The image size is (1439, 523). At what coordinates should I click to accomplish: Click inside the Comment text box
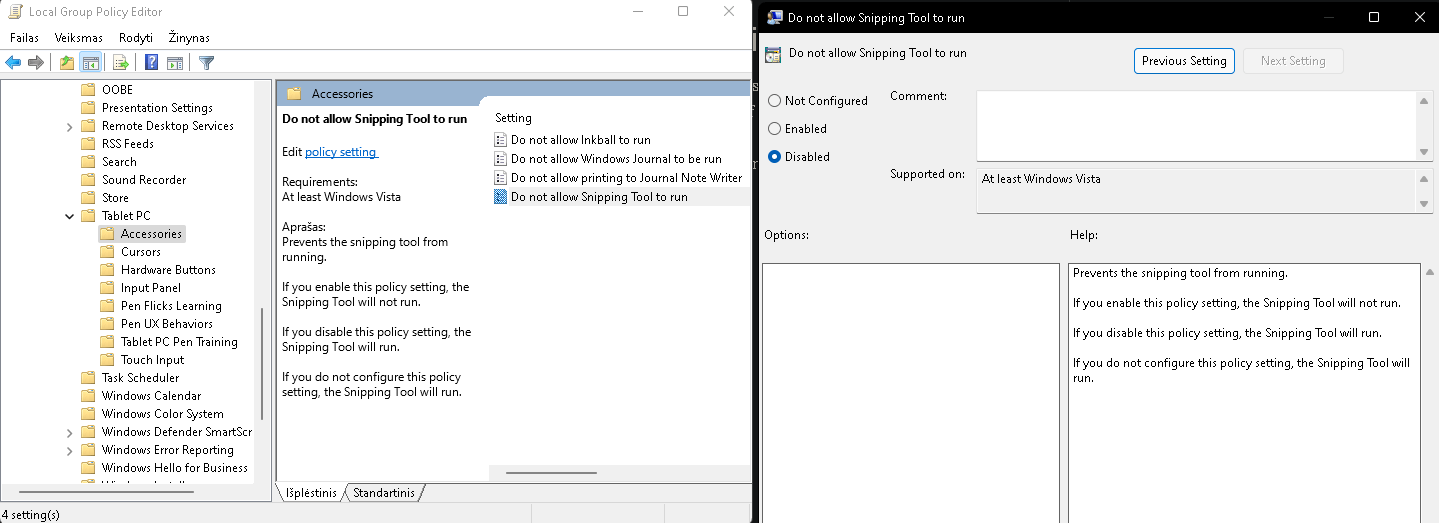point(1196,125)
